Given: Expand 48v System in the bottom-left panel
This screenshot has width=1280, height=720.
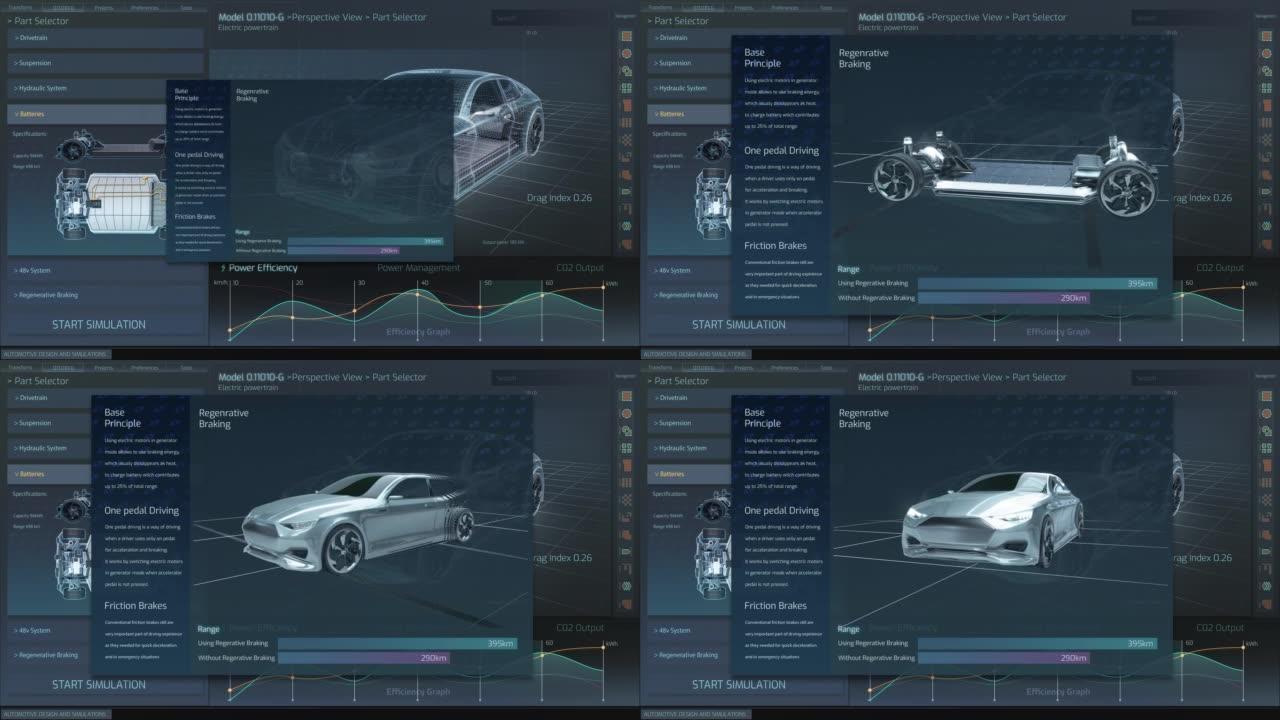Looking at the screenshot, I should click(x=106, y=630).
